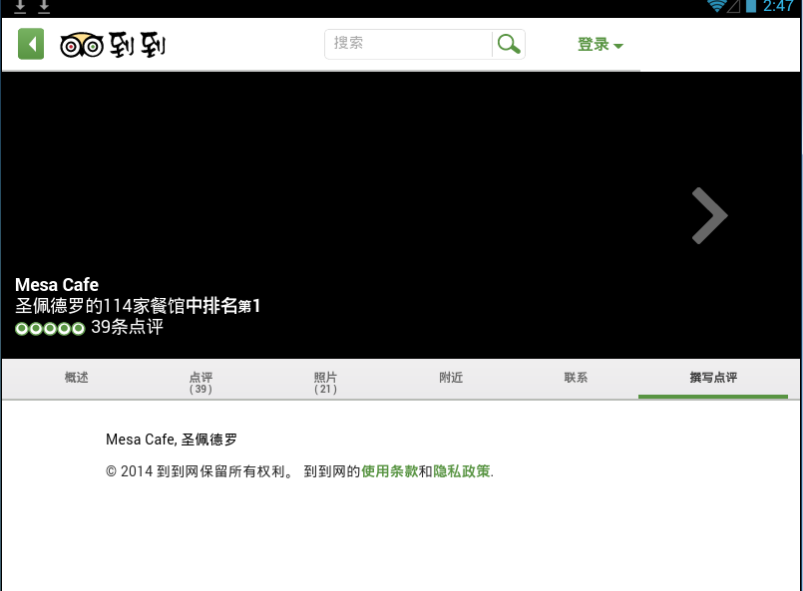
Task: Tap the battery level indicator
Action: pyautogui.click(x=752, y=8)
